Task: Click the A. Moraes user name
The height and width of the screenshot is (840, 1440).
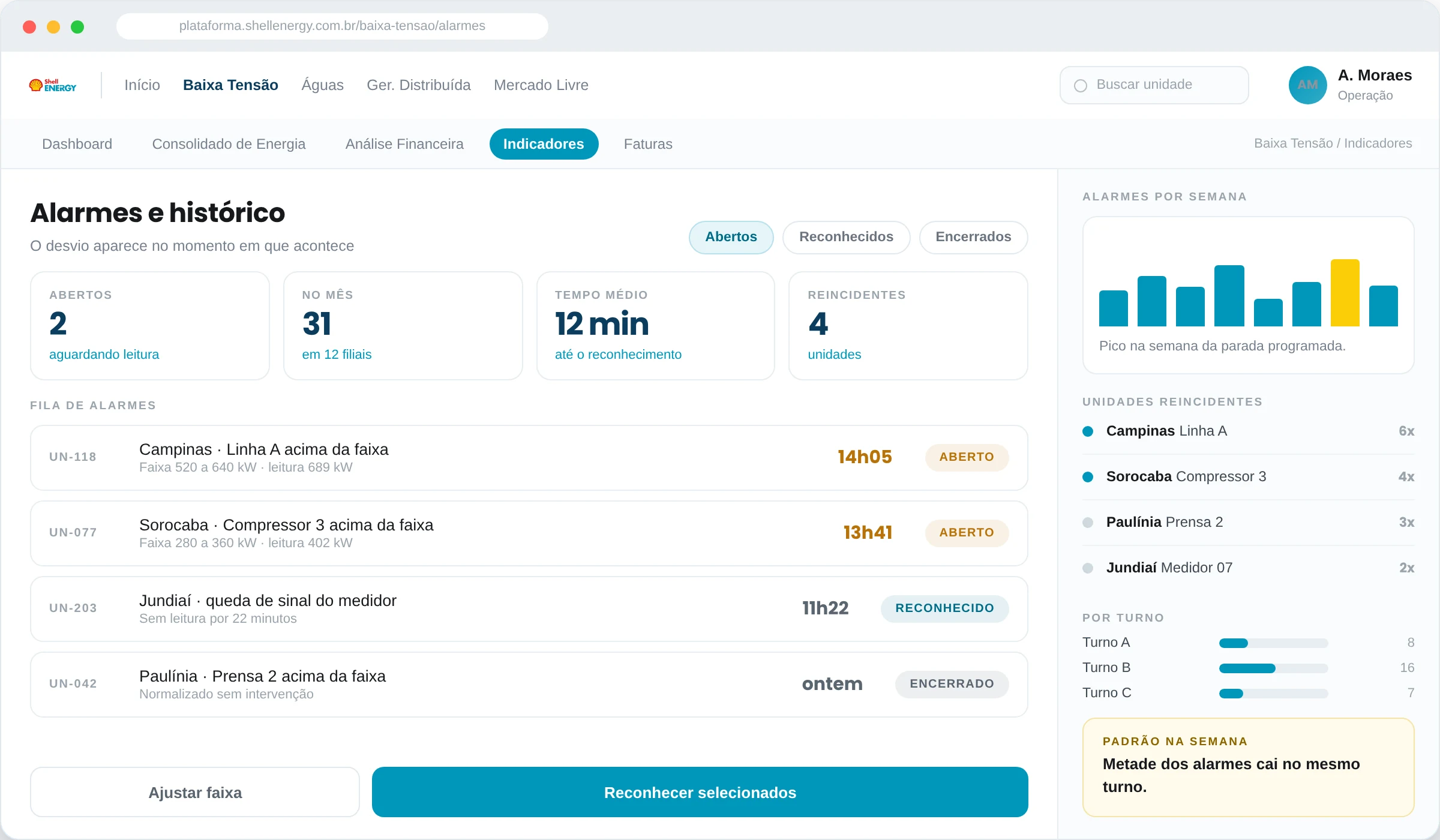Action: coord(1375,75)
